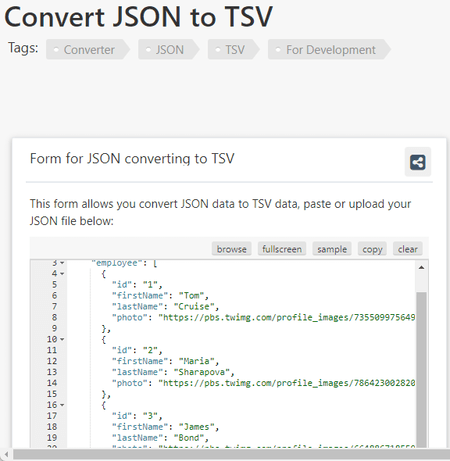Switch editor to fullscreen

(282, 249)
